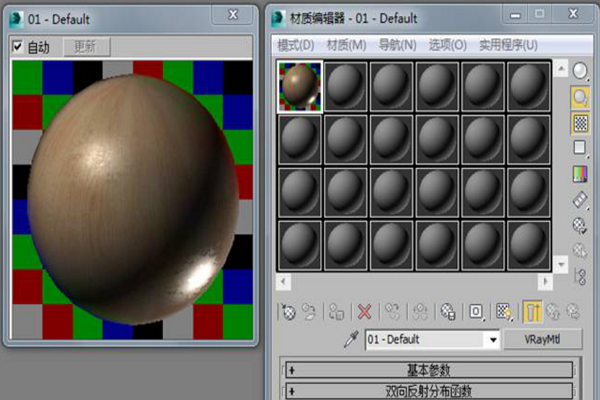Image resolution: width=600 pixels, height=400 pixels.
Task: Click the sample slots scroll up arrow
Action: click(561, 69)
